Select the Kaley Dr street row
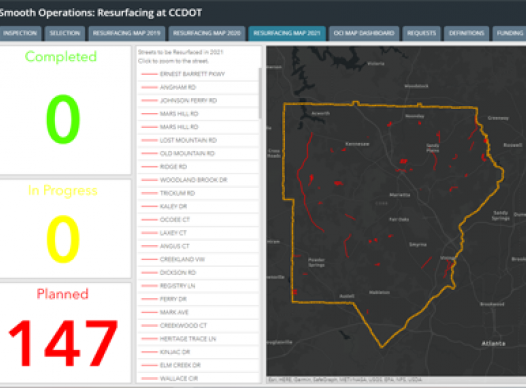 pos(198,207)
